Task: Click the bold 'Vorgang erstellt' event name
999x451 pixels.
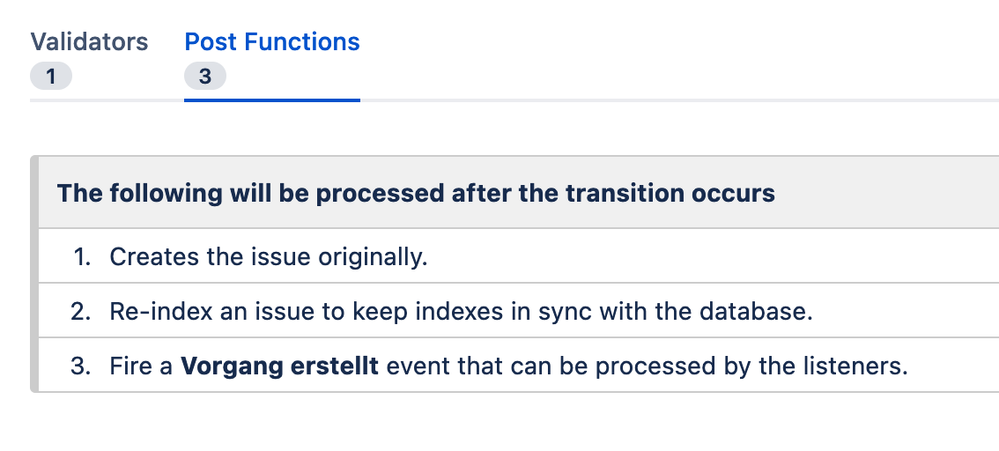Action: coord(280,366)
